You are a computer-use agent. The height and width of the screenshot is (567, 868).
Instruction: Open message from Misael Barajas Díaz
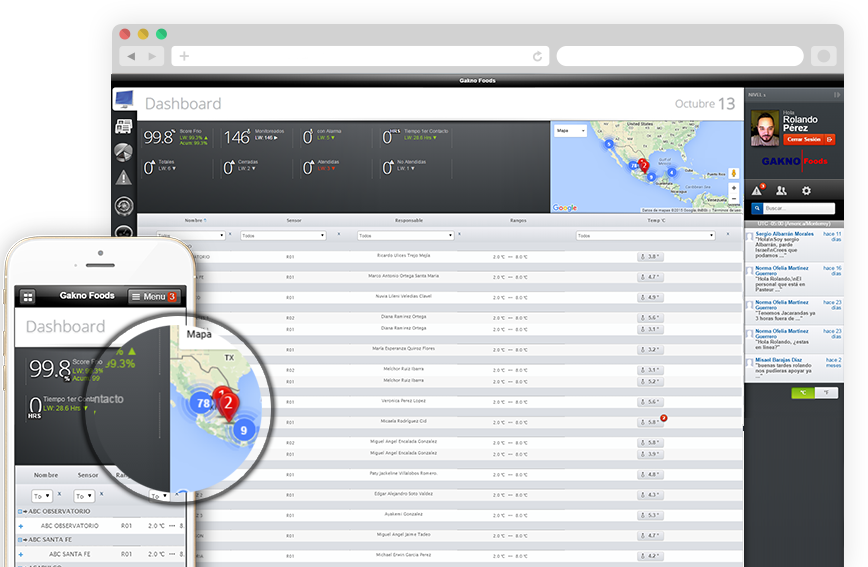tap(794, 368)
